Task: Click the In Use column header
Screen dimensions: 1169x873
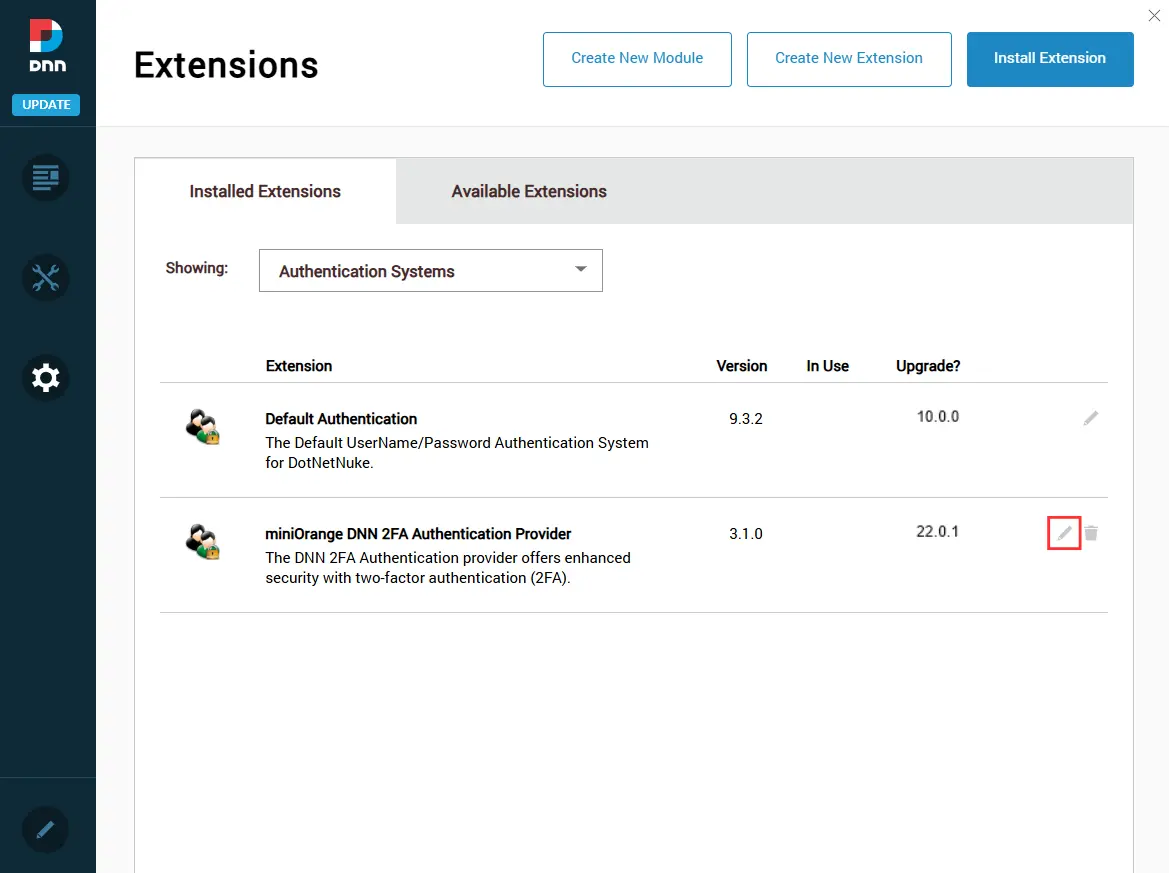Action: (828, 366)
